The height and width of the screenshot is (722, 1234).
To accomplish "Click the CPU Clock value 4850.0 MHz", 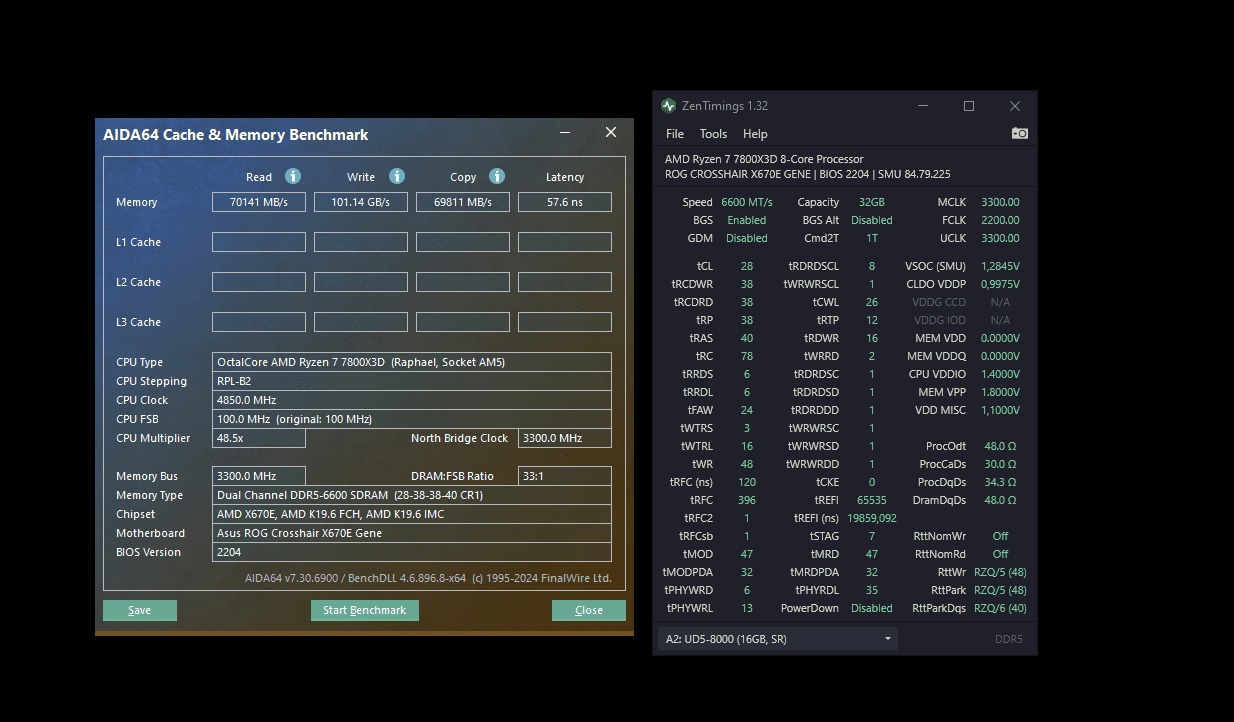I will (x=412, y=400).
